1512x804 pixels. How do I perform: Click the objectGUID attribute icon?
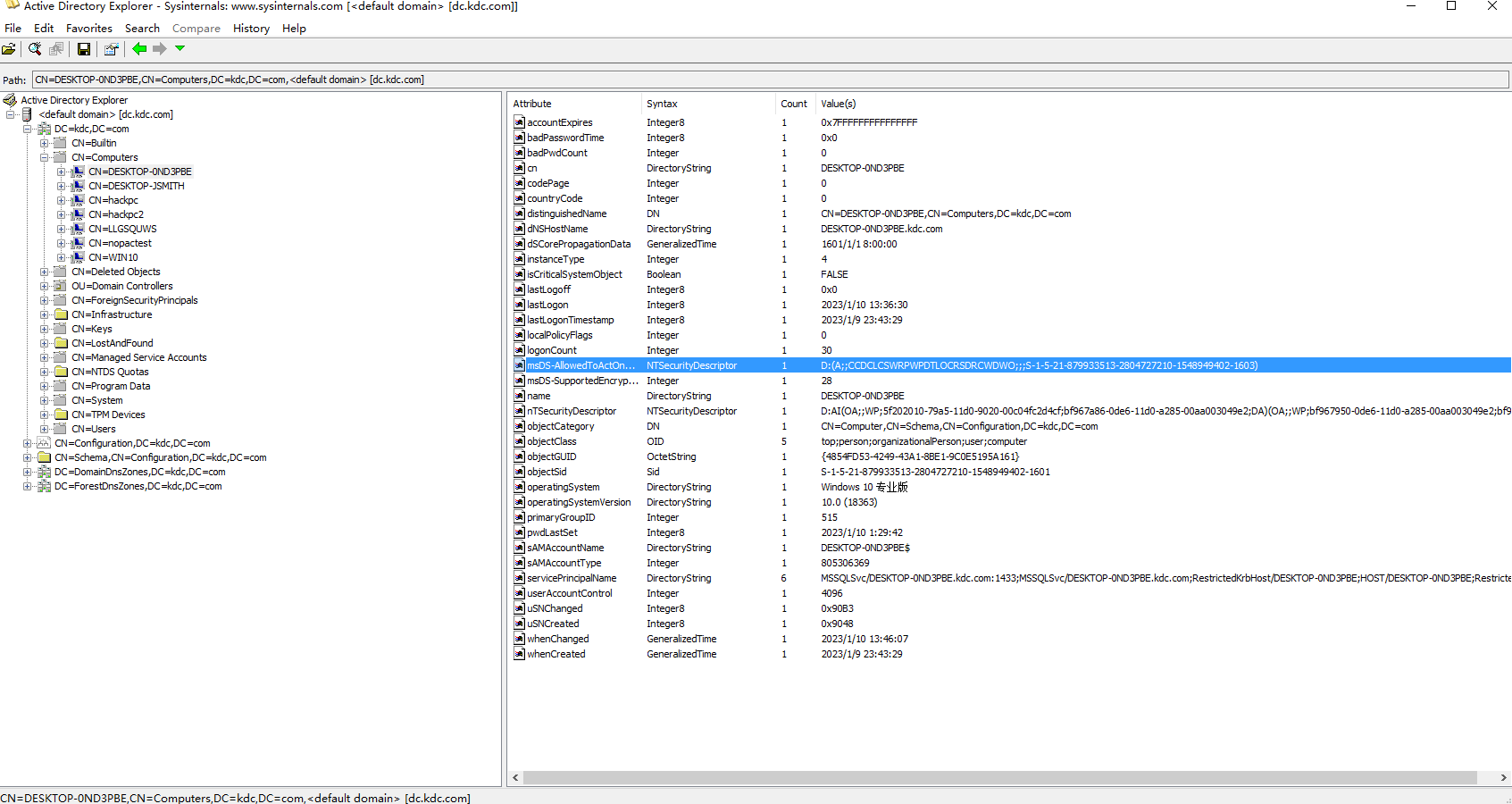(x=519, y=456)
